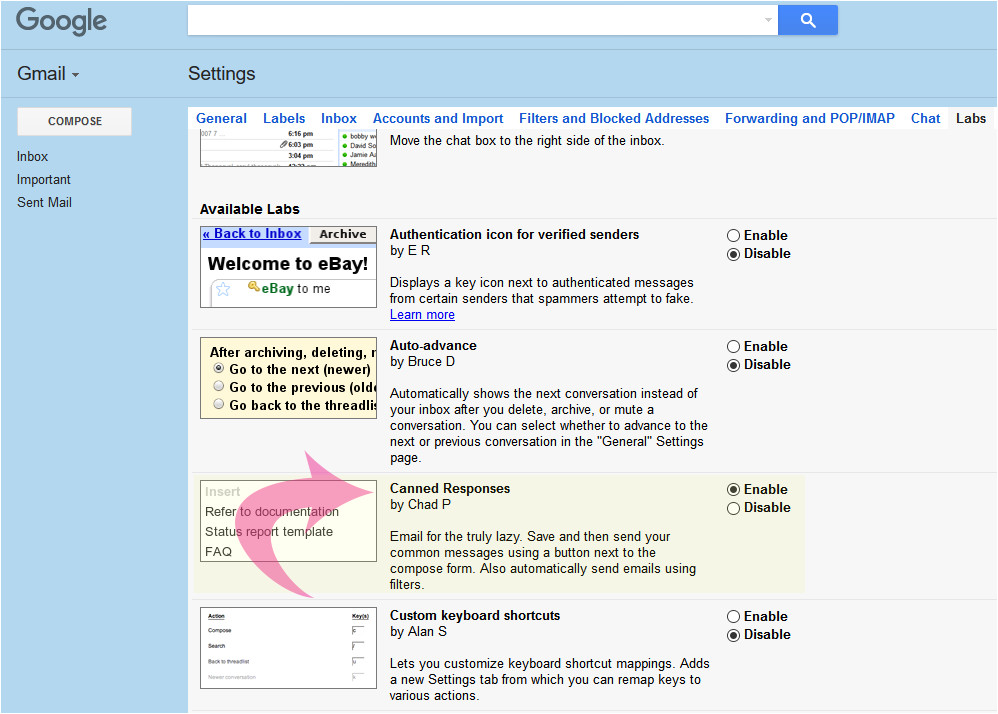Click the Canned Responses title text

point(450,489)
